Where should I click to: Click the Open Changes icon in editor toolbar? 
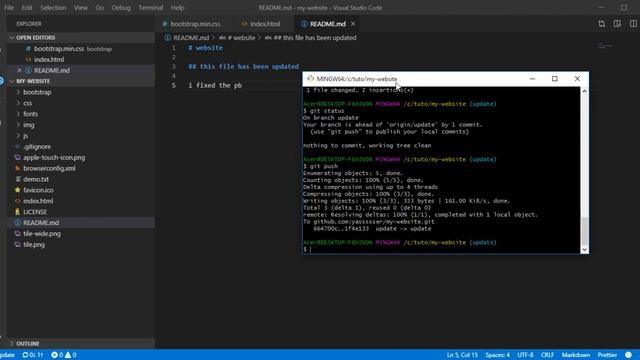[602, 24]
